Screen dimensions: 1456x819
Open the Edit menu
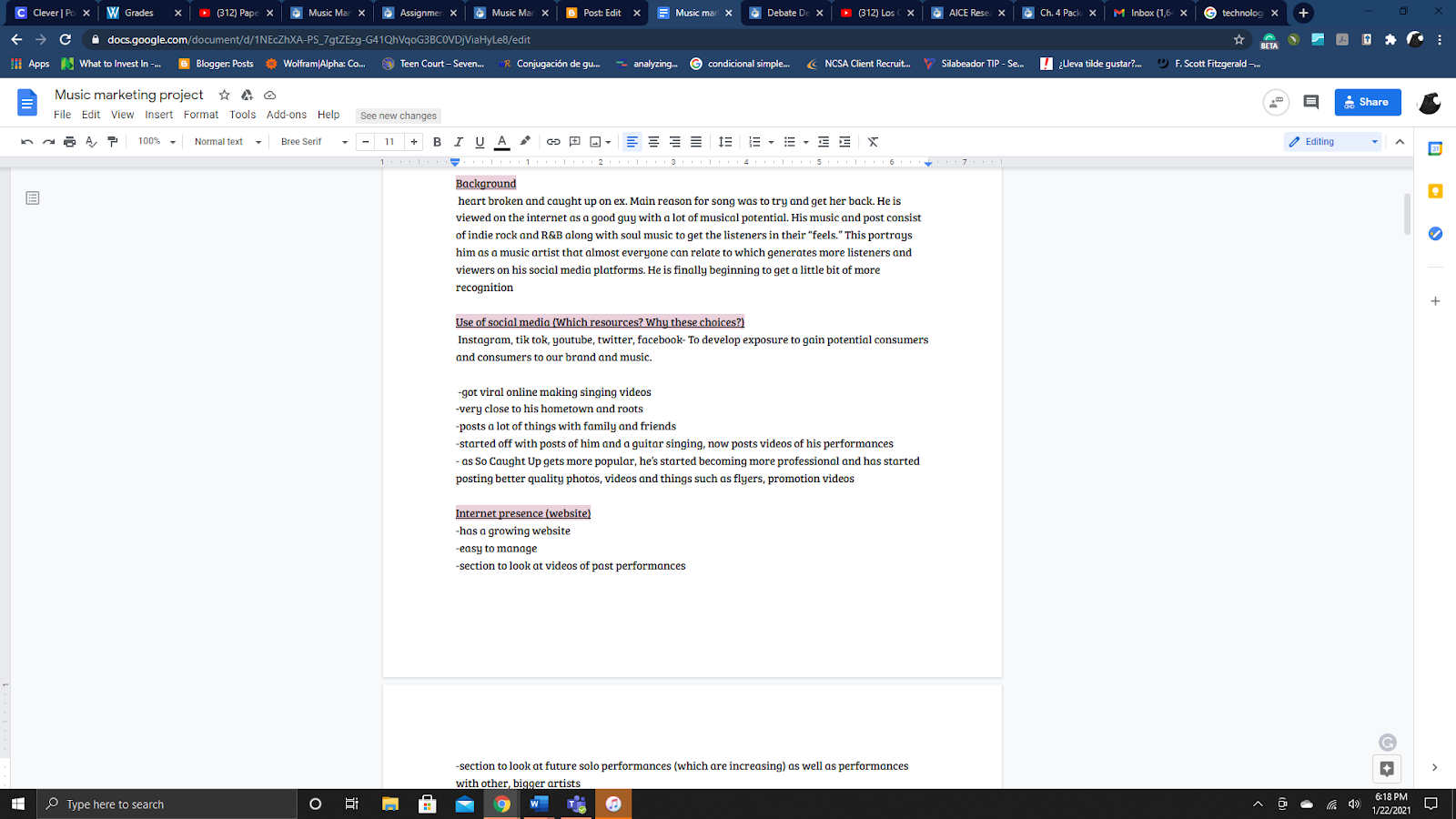tap(91, 115)
